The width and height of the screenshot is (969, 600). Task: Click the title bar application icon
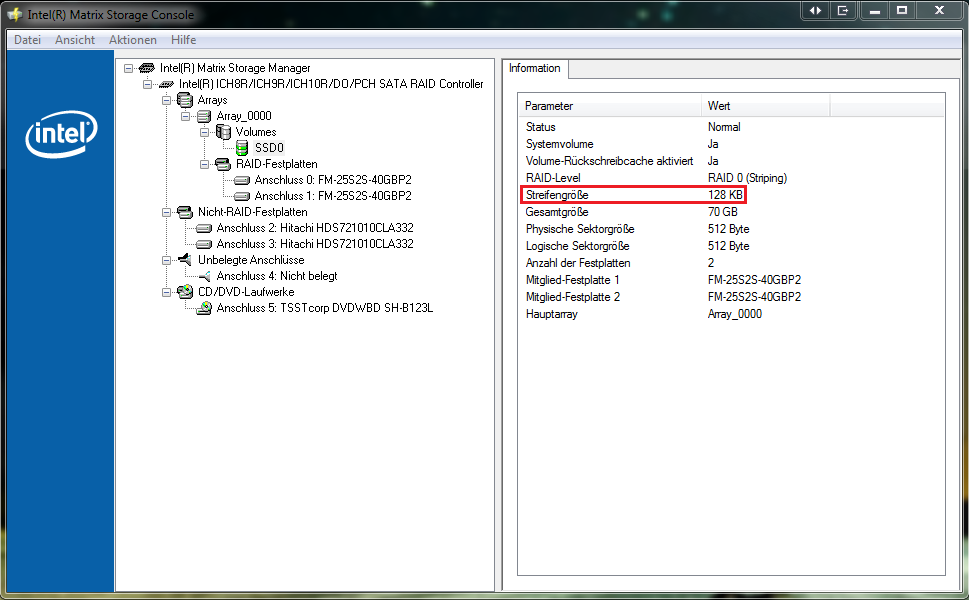coord(15,14)
